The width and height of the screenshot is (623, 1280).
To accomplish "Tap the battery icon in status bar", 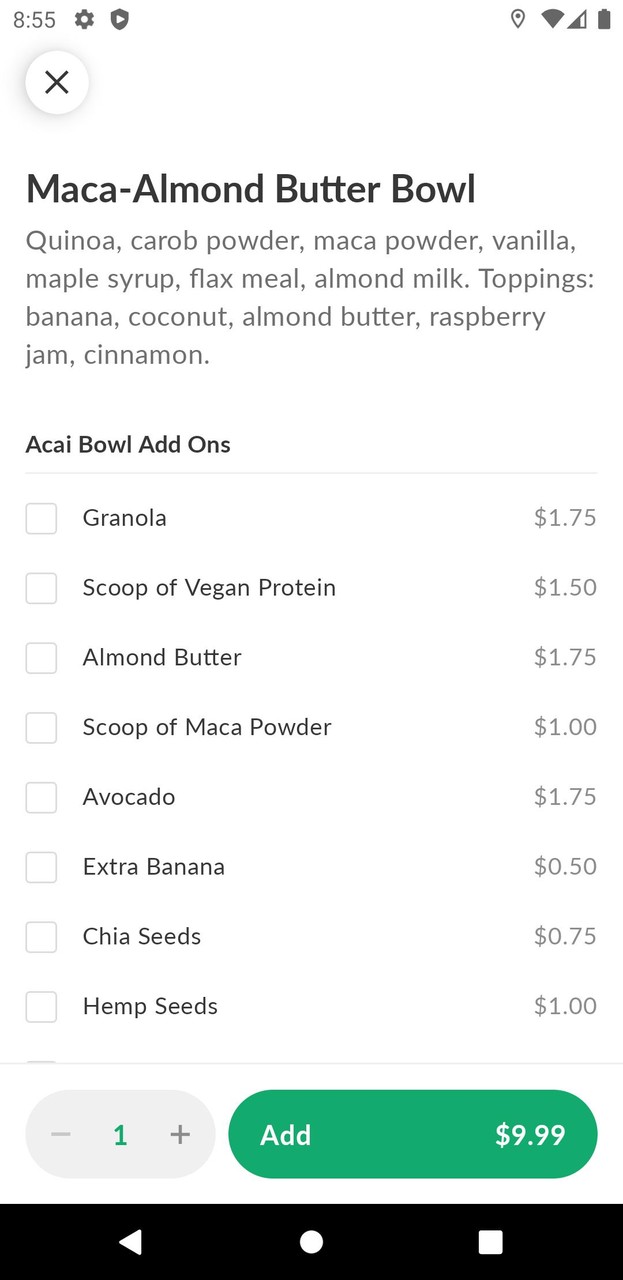I will 604,19.
